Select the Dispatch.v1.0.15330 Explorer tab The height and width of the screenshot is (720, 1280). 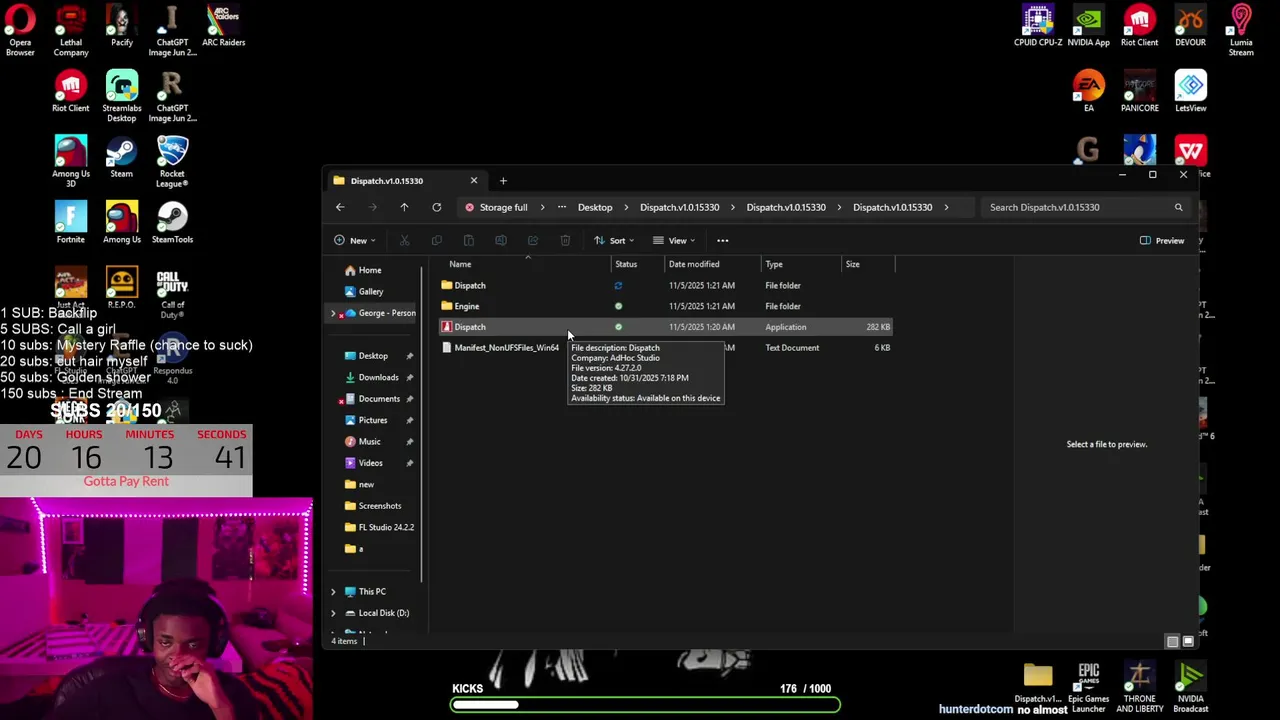[406, 181]
